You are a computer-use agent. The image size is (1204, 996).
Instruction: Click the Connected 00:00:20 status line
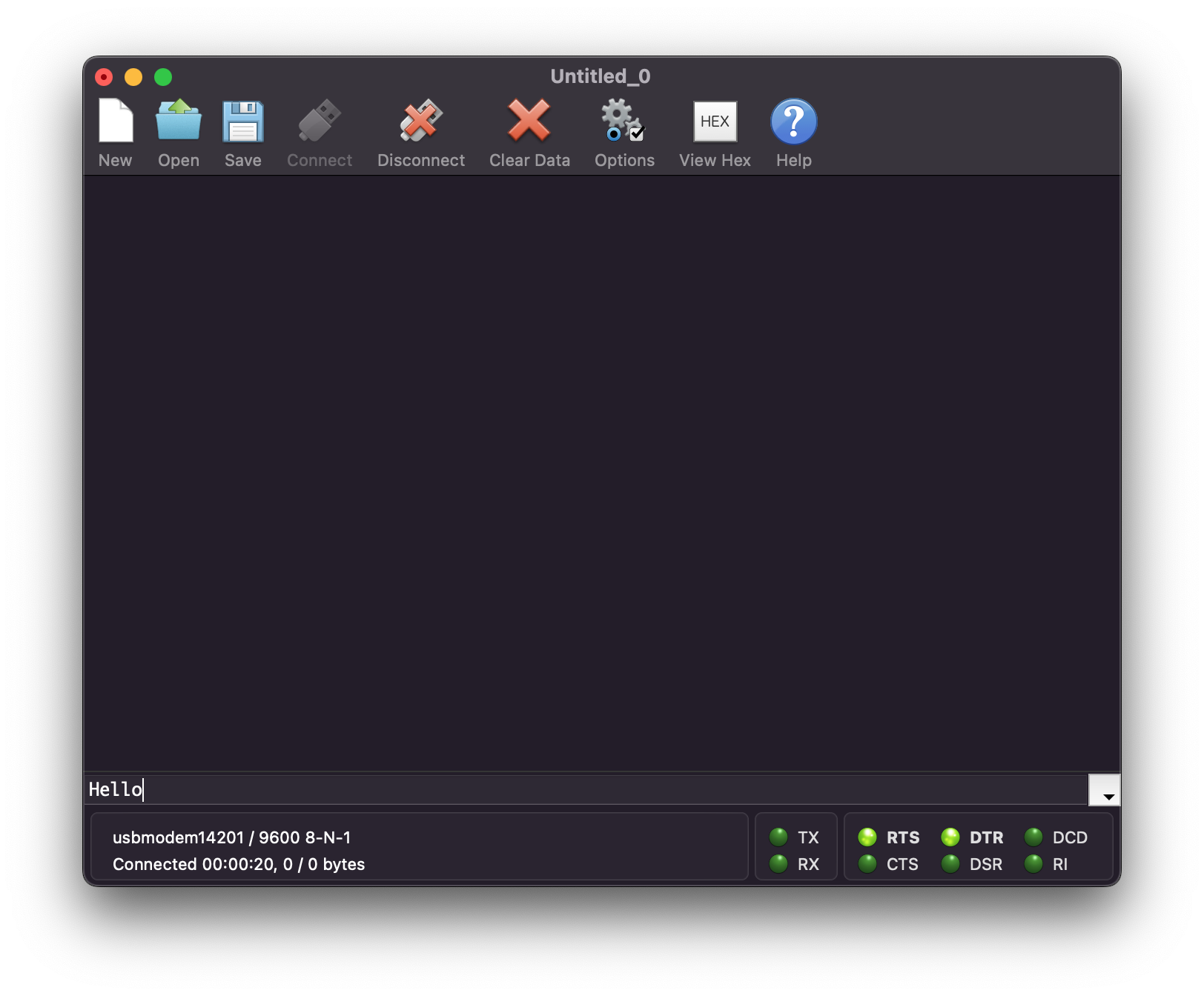point(239,864)
